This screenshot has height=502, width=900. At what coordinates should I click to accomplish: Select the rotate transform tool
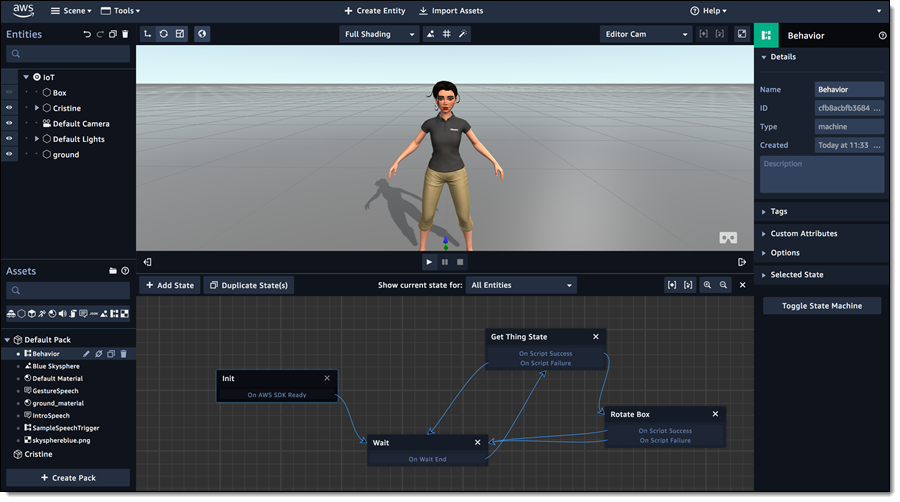[x=164, y=34]
